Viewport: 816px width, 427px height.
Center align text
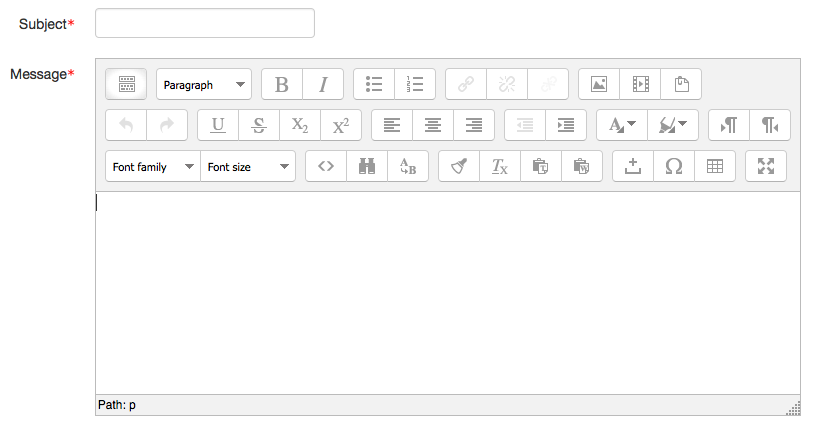point(433,125)
